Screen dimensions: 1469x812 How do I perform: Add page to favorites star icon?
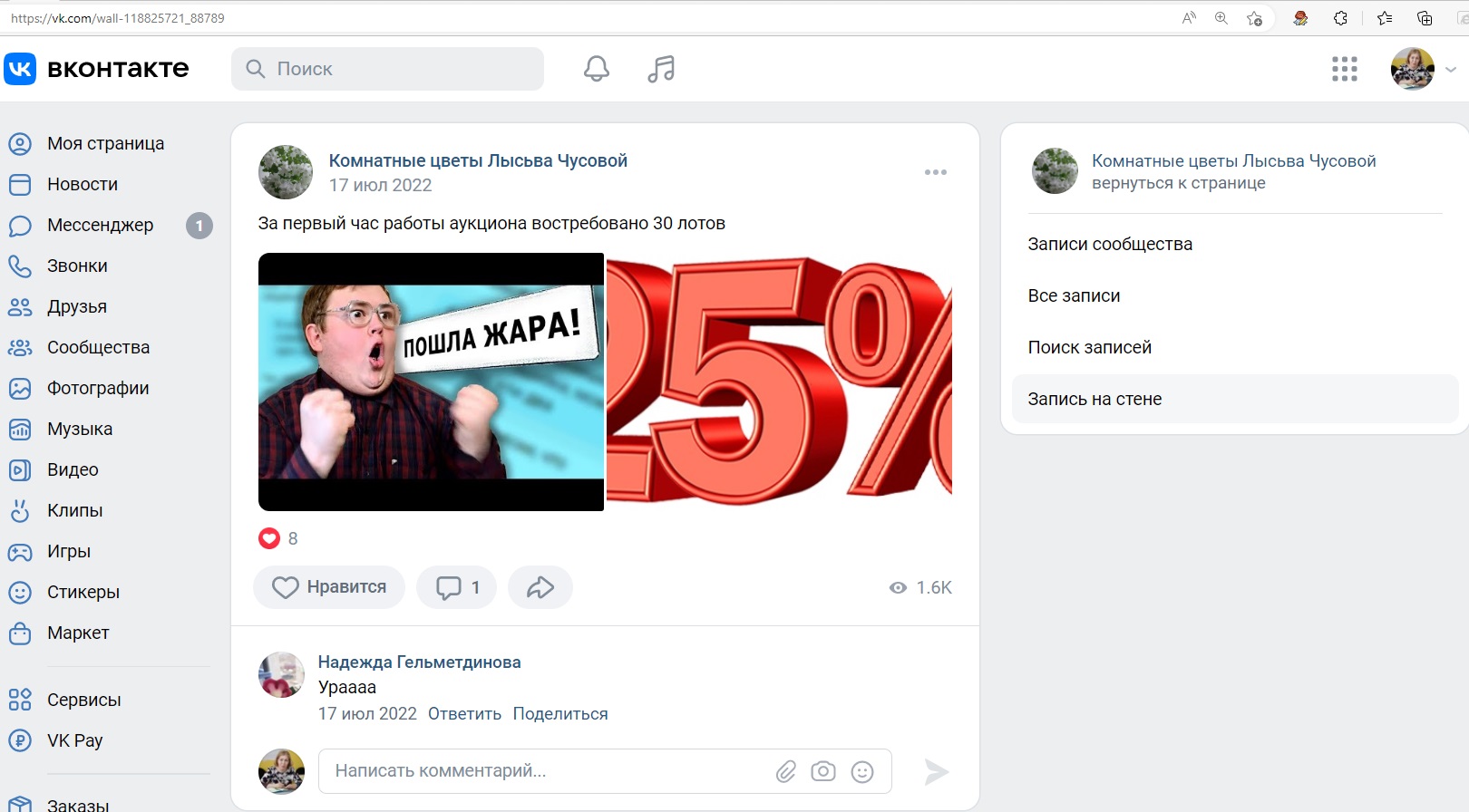click(x=1255, y=18)
